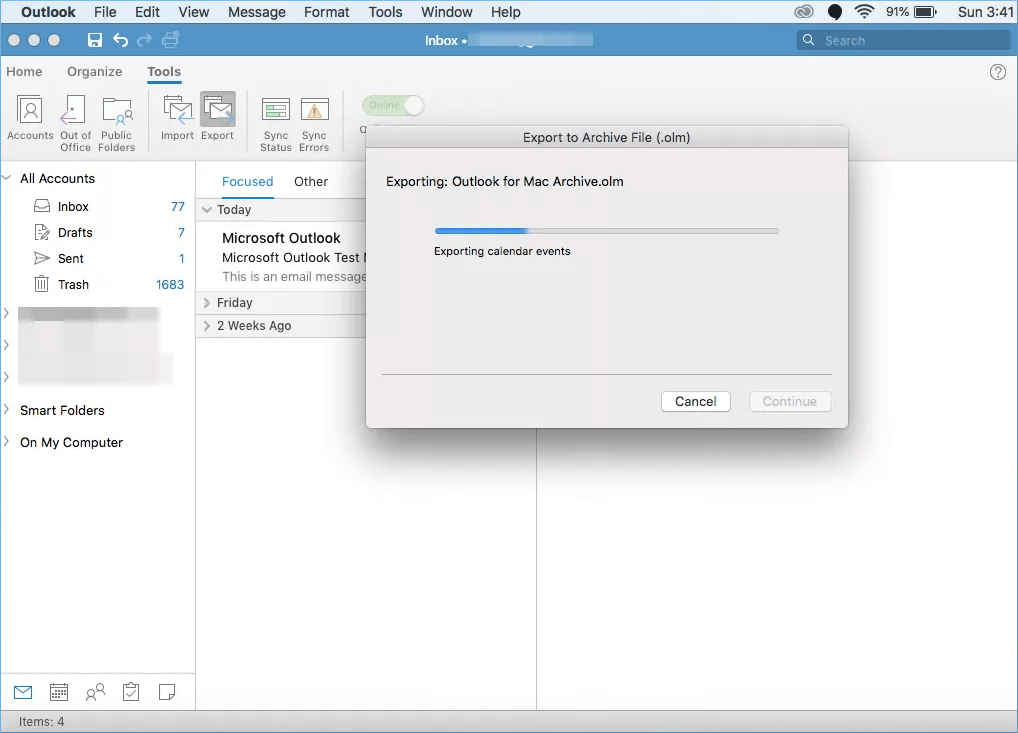This screenshot has height=733, width=1018.
Task: Click the export progress bar
Action: 606,230
